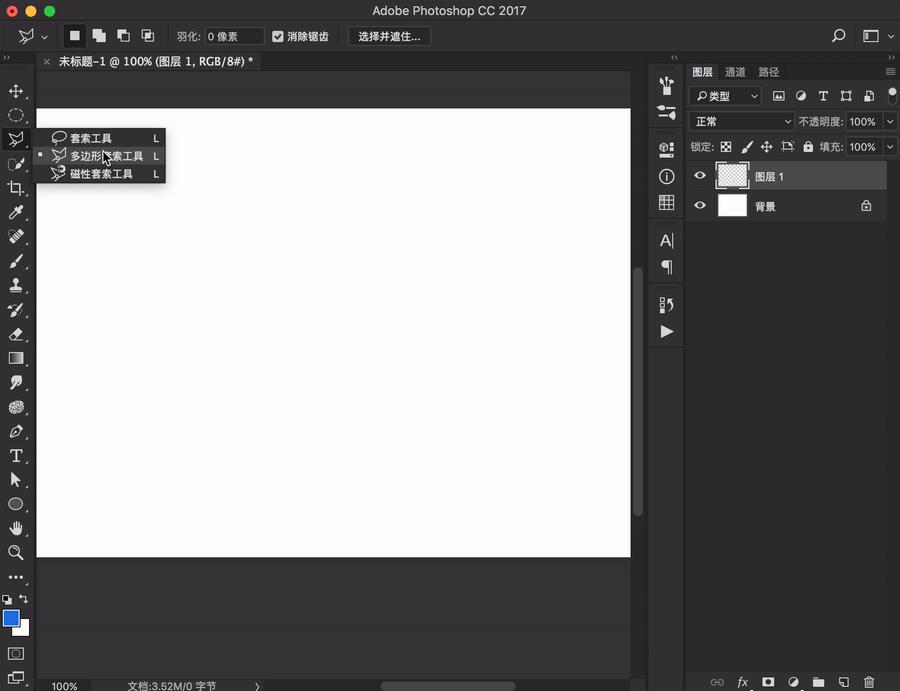This screenshot has width=900, height=691.
Task: Select the Zoom tool
Action: [x=16, y=553]
